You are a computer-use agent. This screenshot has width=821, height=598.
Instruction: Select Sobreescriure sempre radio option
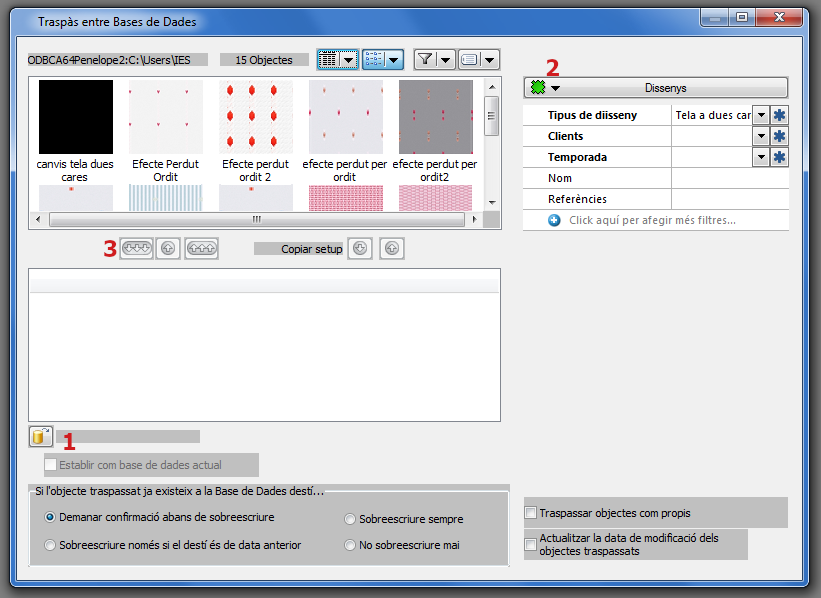350,519
